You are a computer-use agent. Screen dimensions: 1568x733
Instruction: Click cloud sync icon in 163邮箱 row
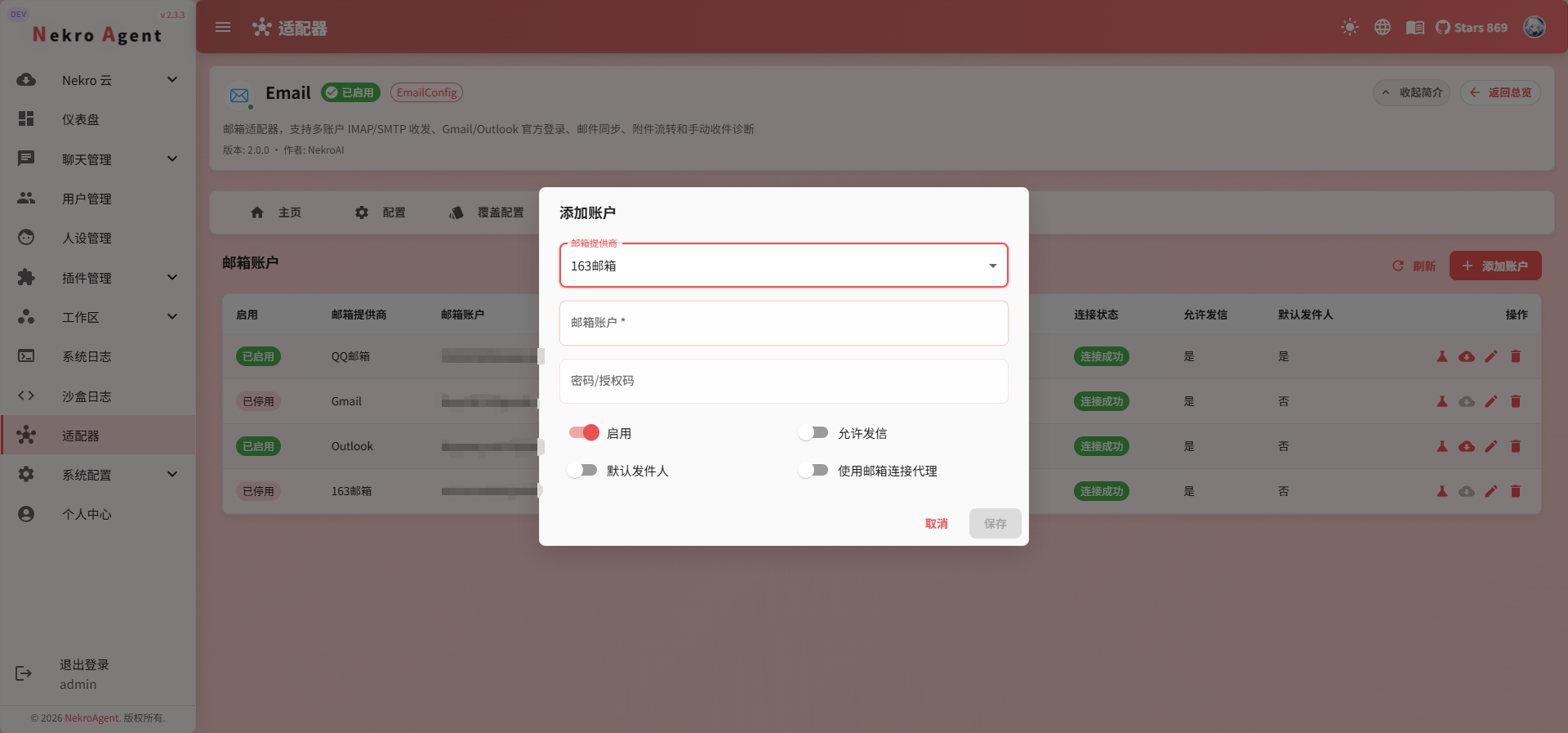pos(1467,491)
